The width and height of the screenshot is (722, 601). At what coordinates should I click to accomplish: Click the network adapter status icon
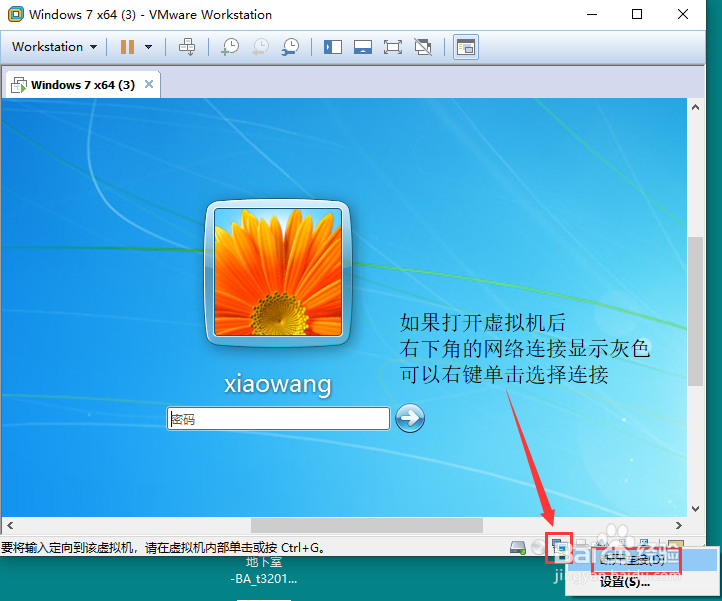pyautogui.click(x=559, y=547)
